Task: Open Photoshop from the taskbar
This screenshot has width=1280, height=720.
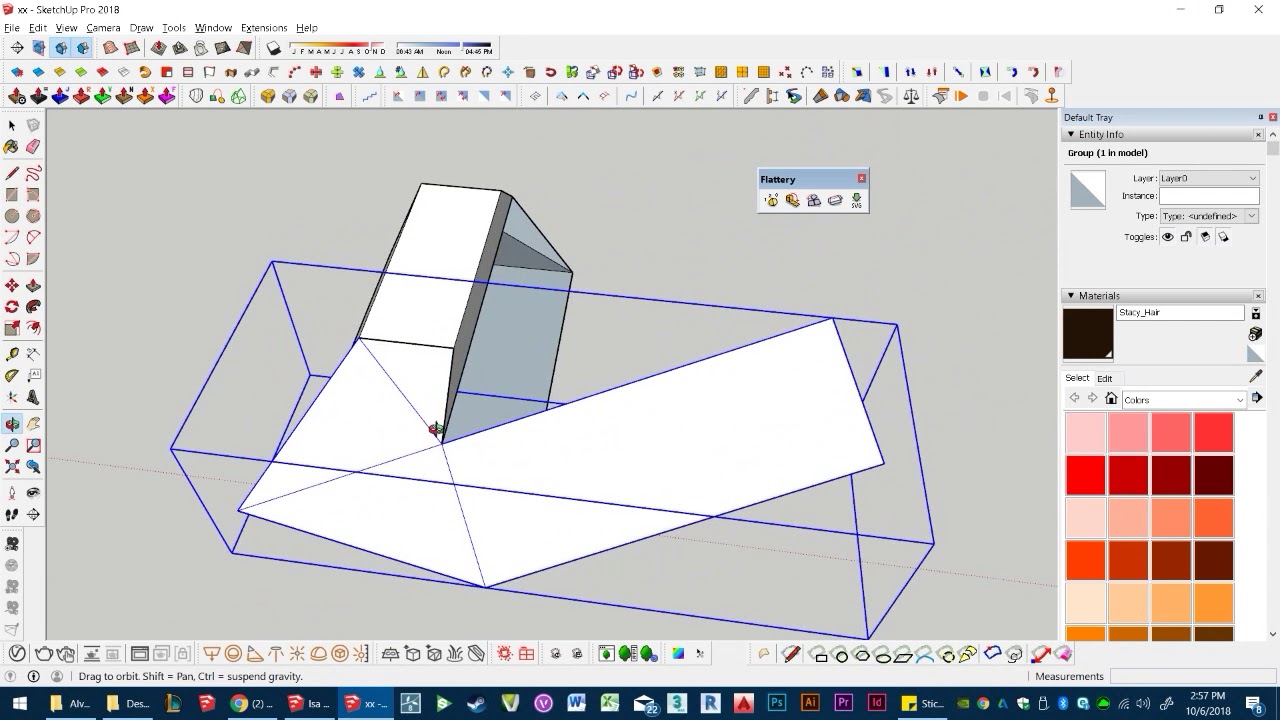Action: (777, 703)
